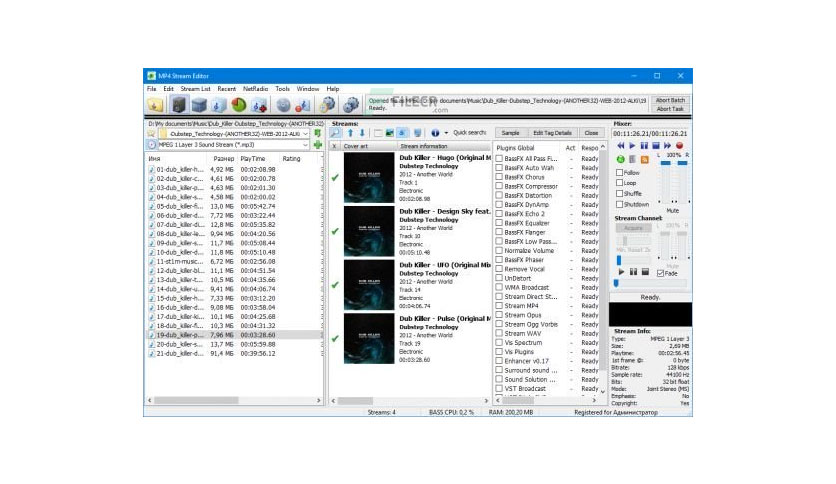The height and width of the screenshot is (484, 836).
Task: Click the Mixer play button
Action: click(x=632, y=145)
